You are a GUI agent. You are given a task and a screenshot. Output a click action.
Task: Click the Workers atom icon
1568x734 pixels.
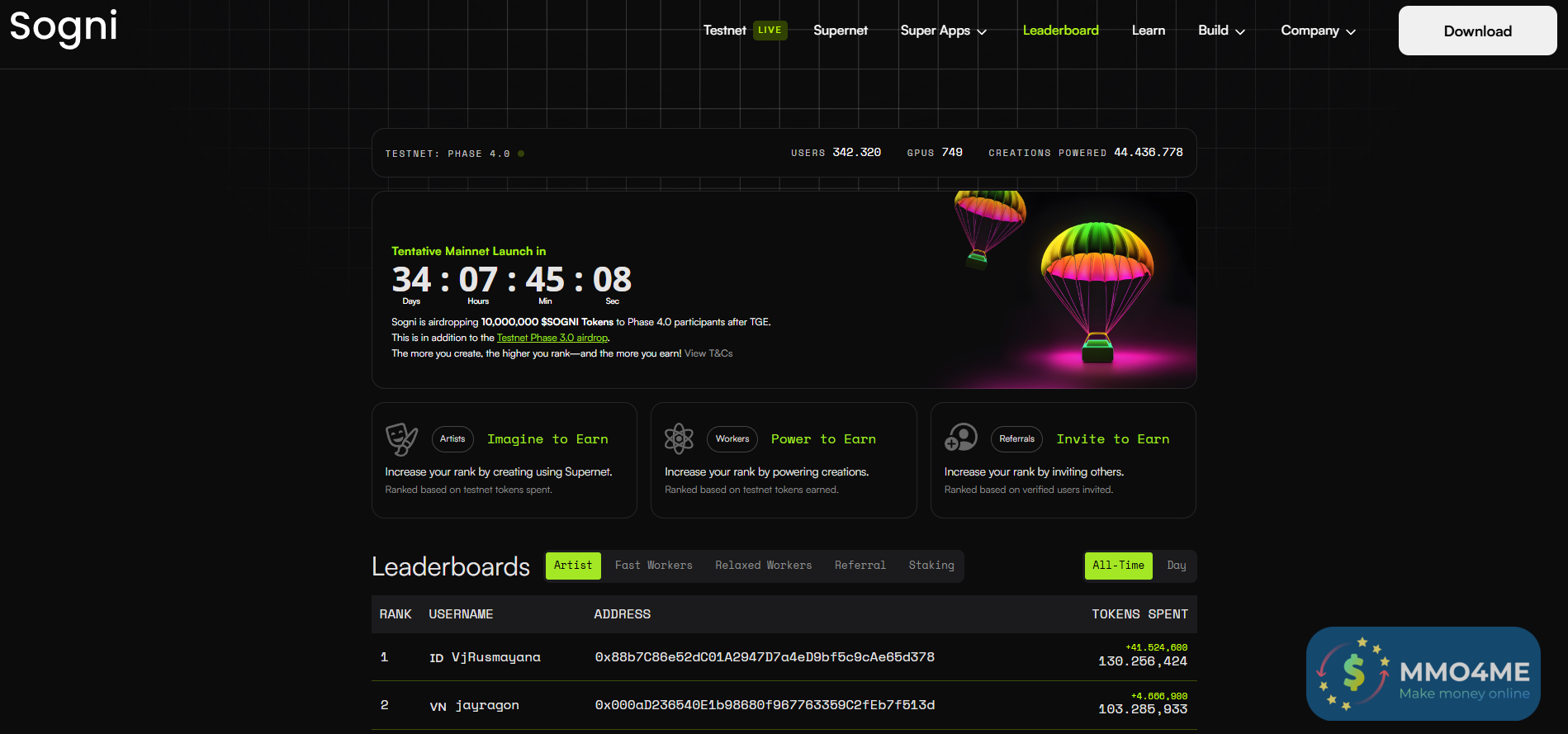(679, 438)
